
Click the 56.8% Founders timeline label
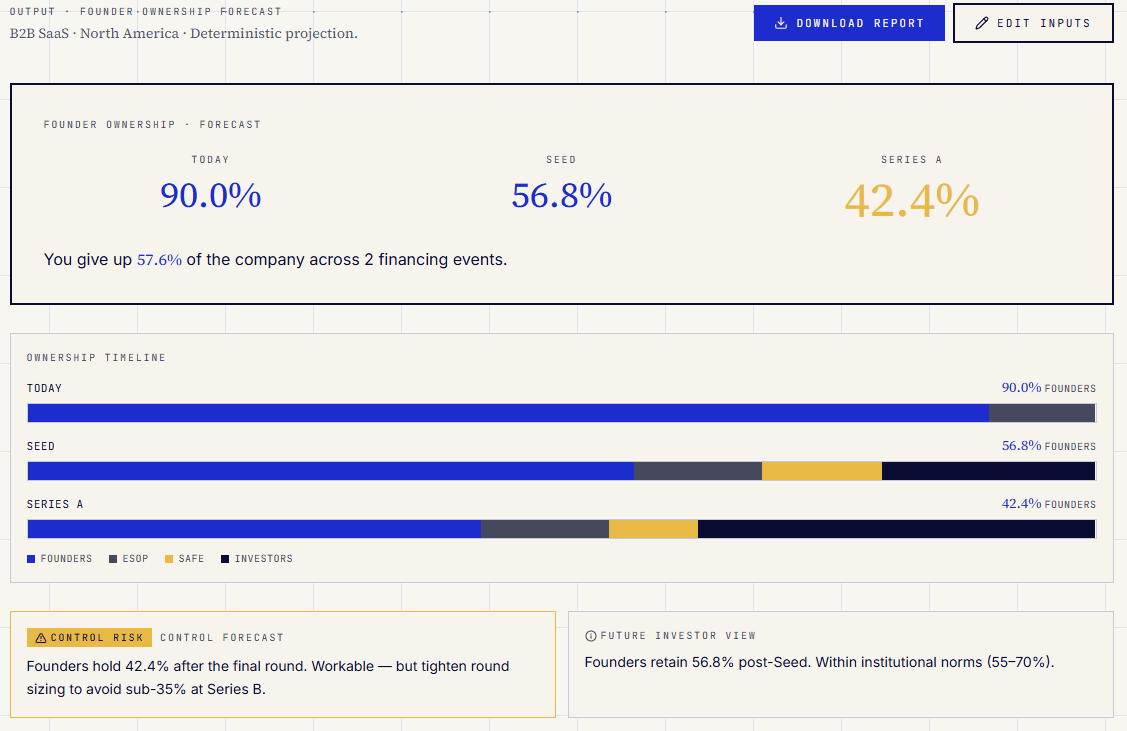pos(1049,446)
